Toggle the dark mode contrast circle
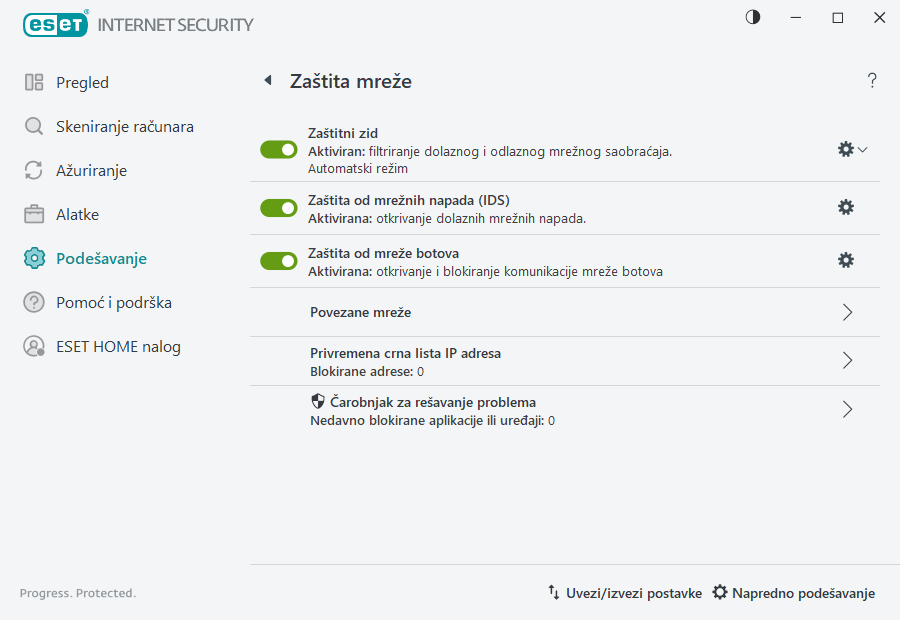Screen dimensions: 900x620 click(x=751, y=17)
